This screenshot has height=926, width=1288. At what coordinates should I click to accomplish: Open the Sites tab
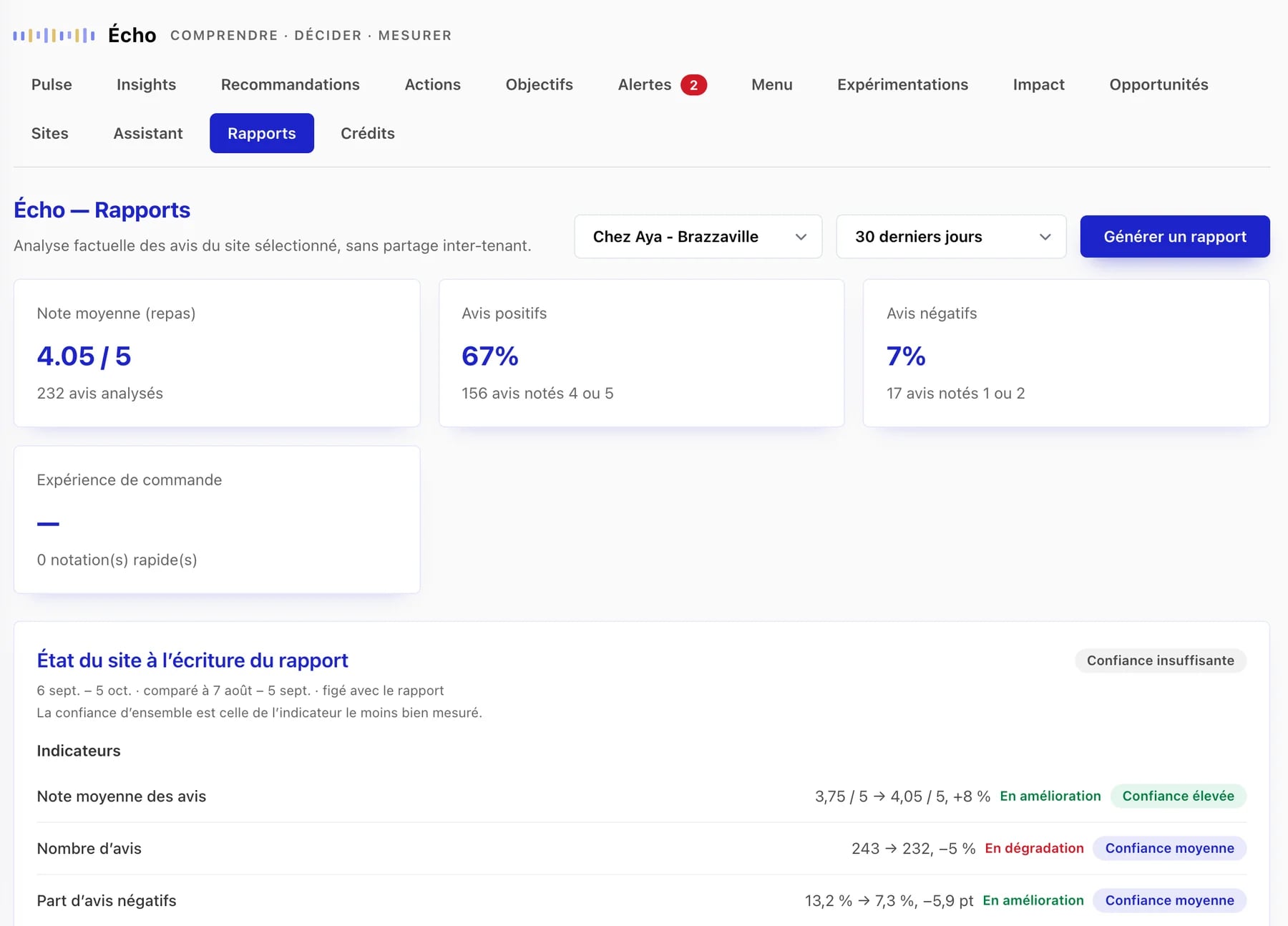[x=50, y=133]
